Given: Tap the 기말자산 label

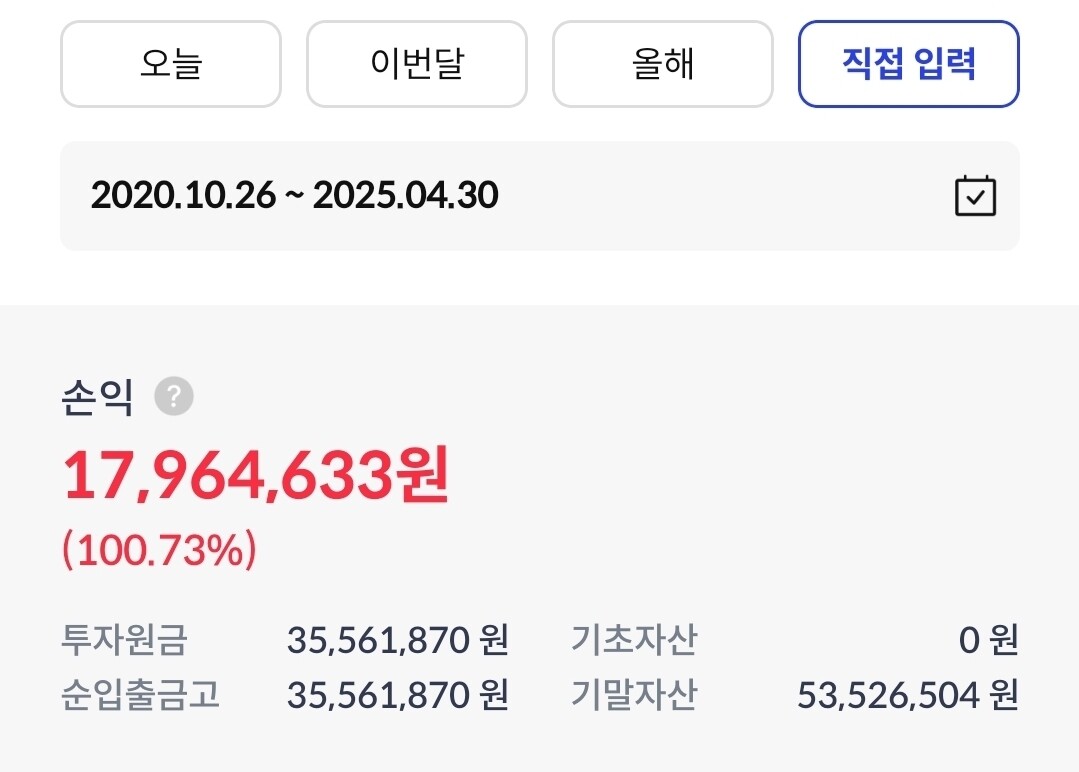Looking at the screenshot, I should click(x=633, y=695).
